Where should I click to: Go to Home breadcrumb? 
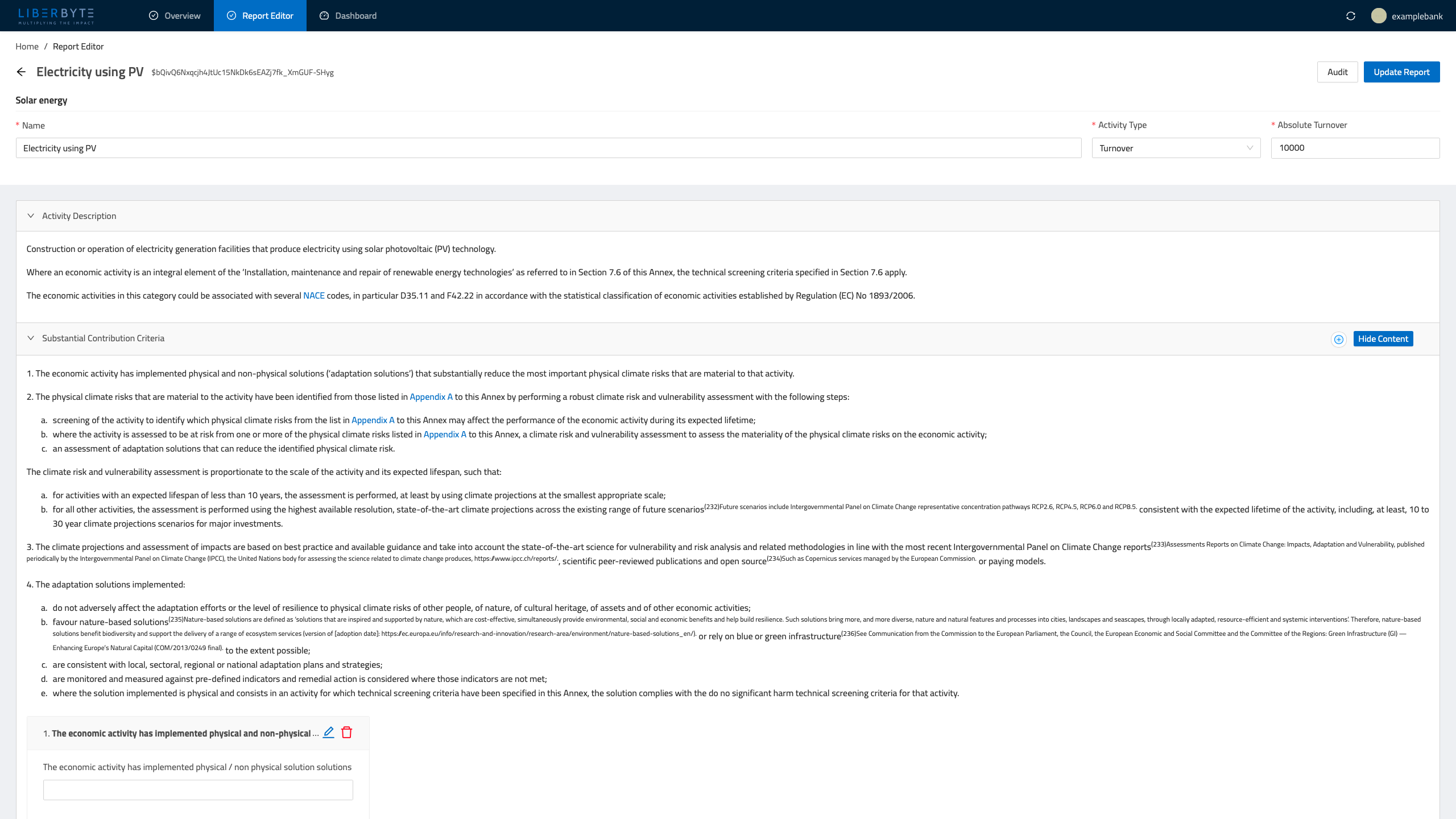[27, 47]
